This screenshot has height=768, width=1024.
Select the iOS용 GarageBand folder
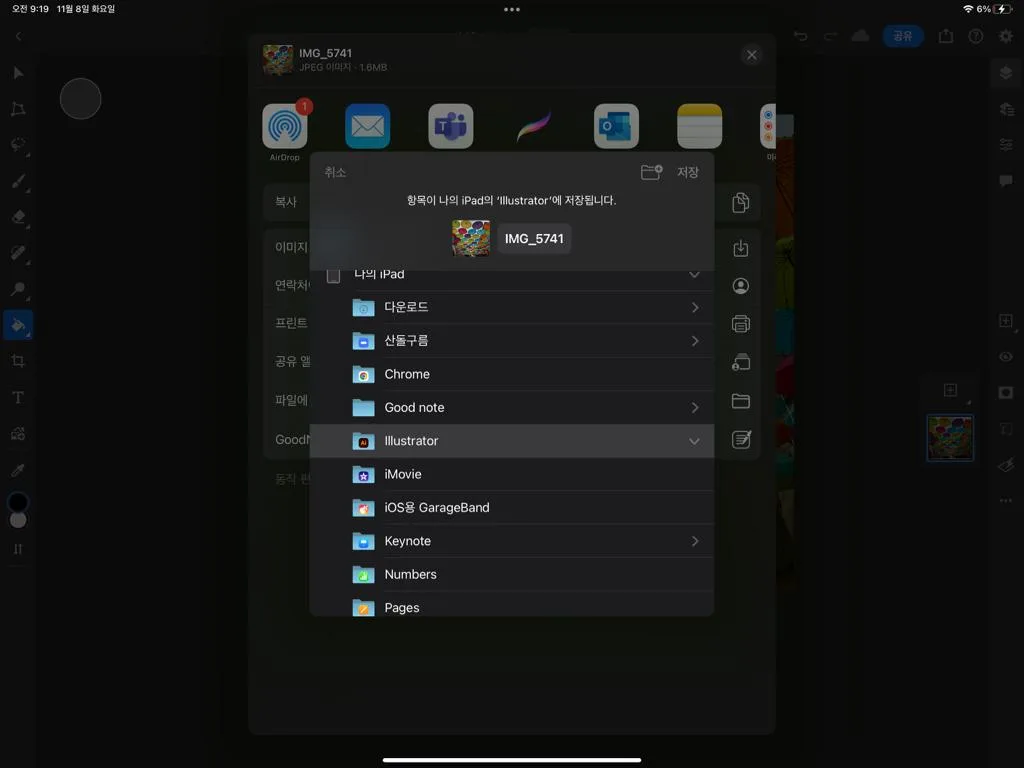coord(511,507)
